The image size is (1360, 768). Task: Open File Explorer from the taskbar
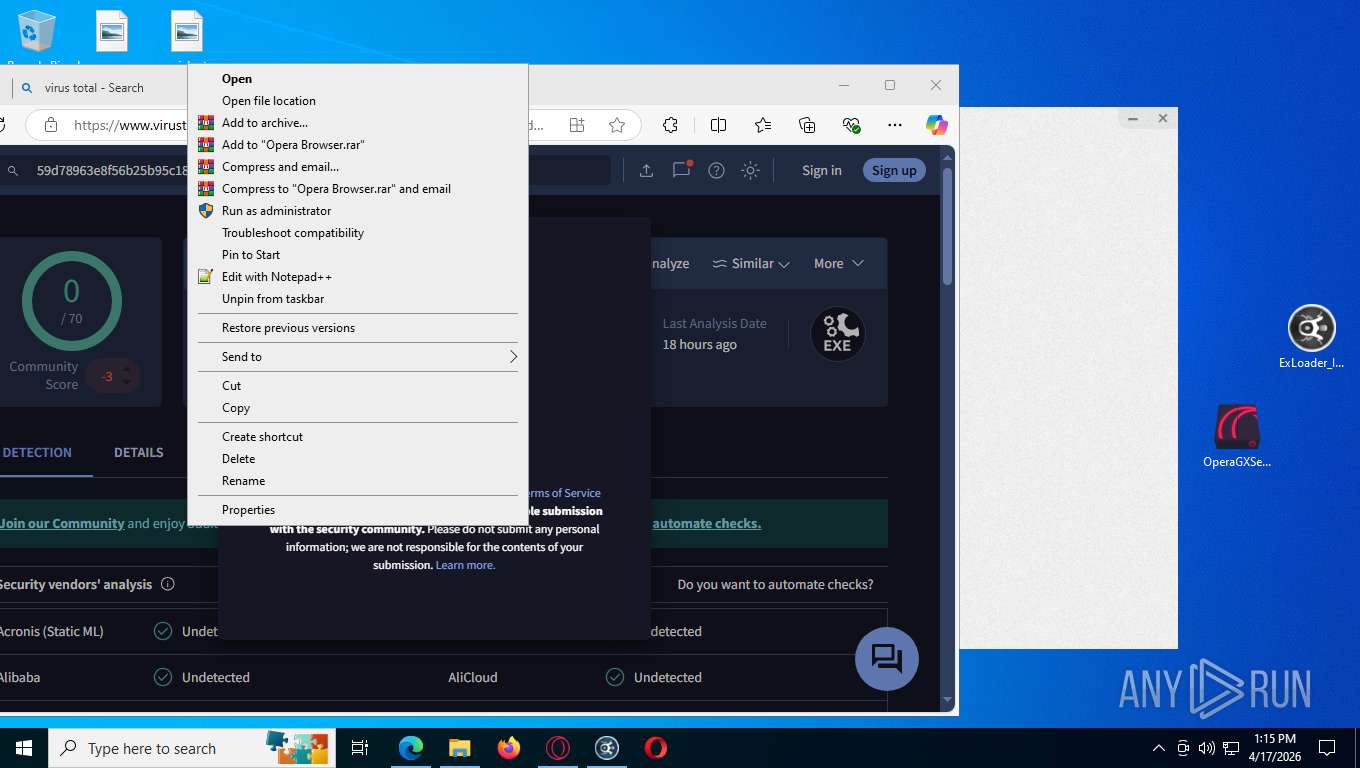pos(459,748)
